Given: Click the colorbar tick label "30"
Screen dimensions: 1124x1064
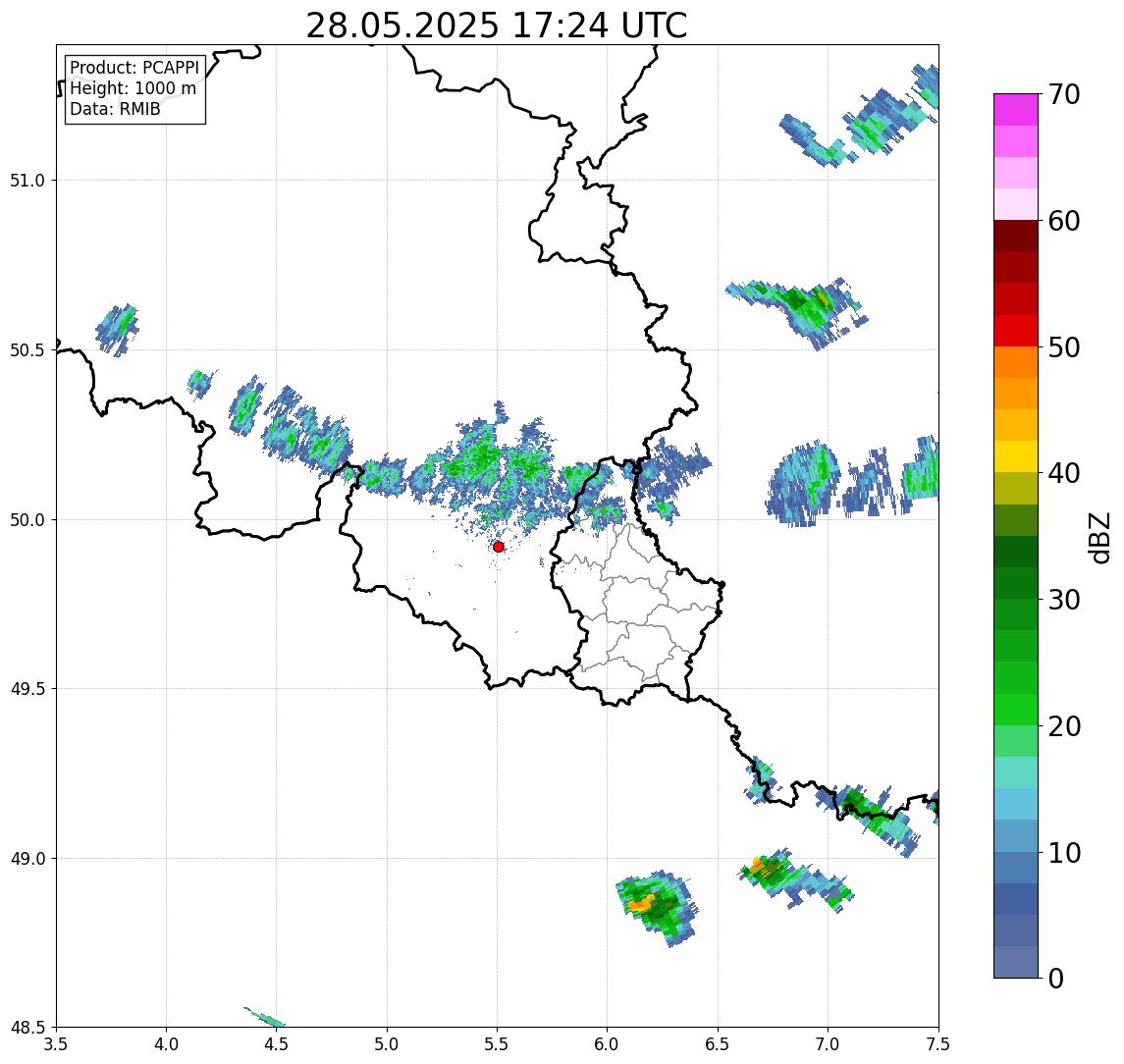Looking at the screenshot, I should tap(1064, 600).
